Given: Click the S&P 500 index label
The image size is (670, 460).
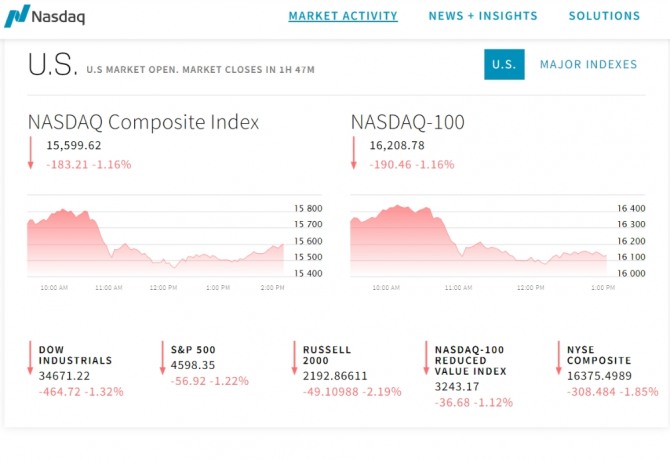Looking at the screenshot, I should pos(193,349).
